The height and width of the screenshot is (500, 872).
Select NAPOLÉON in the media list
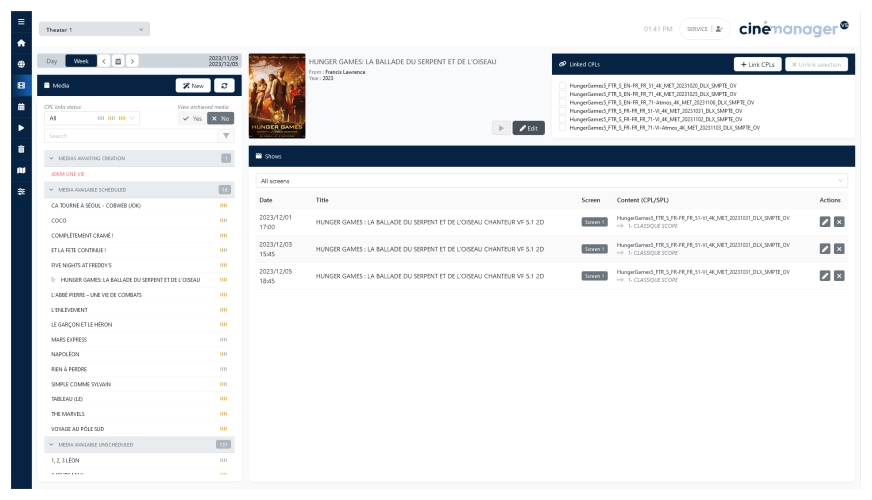(66, 354)
